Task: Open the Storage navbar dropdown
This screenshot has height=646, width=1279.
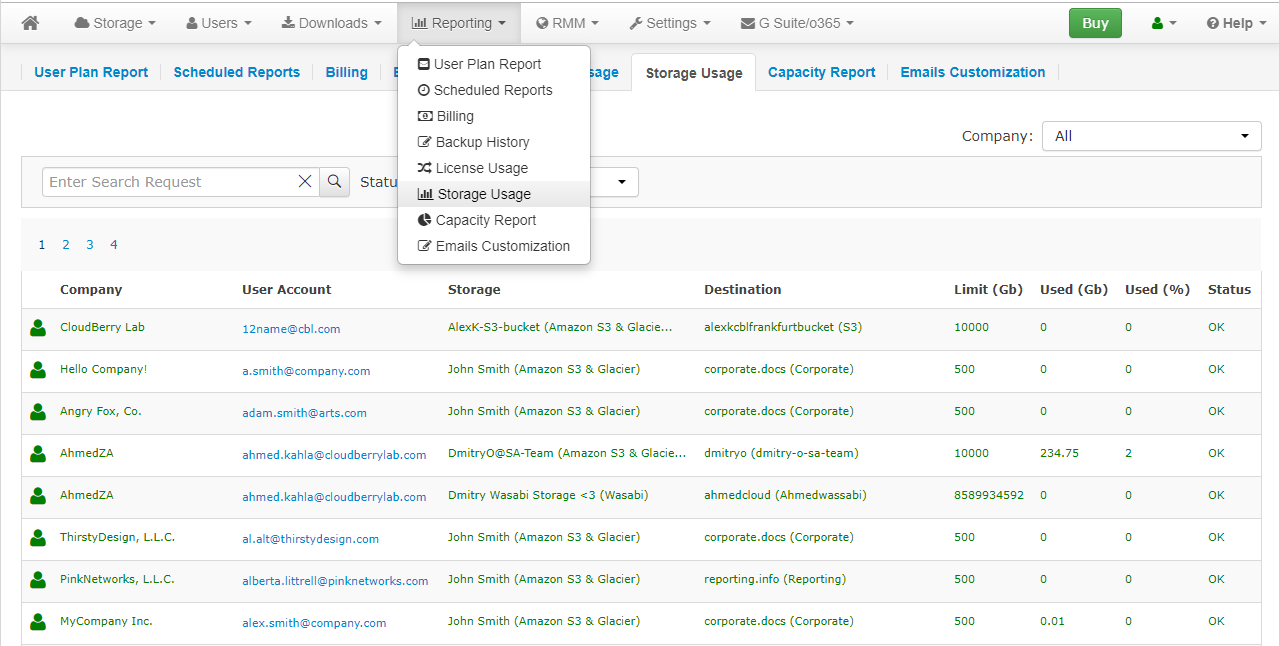Action: click(x=115, y=23)
